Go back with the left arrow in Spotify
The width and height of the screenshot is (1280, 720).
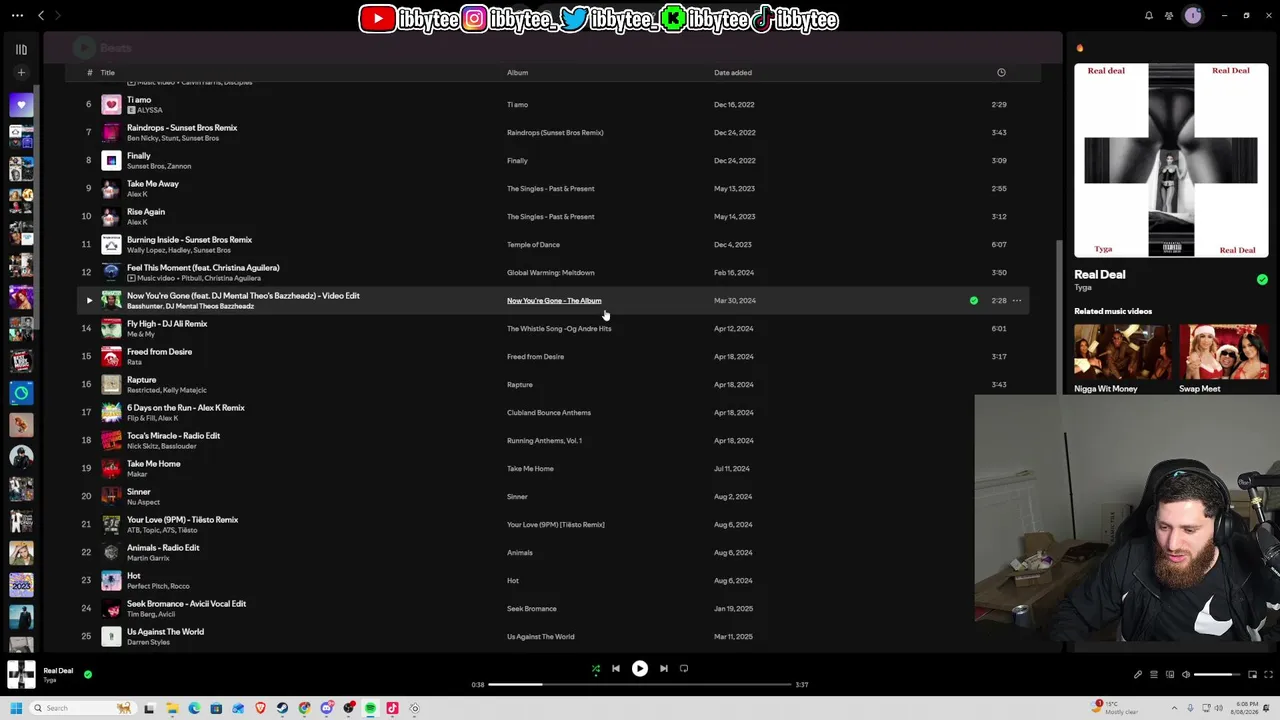tap(41, 15)
